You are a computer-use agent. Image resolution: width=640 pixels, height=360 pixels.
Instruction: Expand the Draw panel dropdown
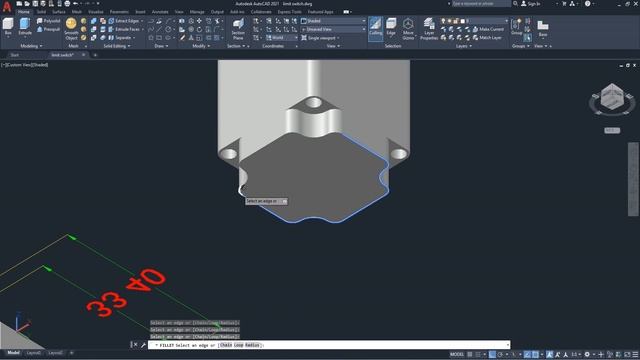coord(161,46)
